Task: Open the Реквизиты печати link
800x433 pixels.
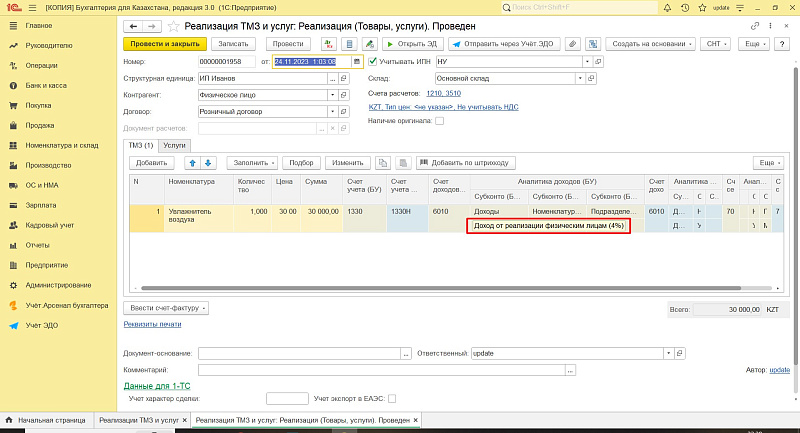Action: pos(152,324)
